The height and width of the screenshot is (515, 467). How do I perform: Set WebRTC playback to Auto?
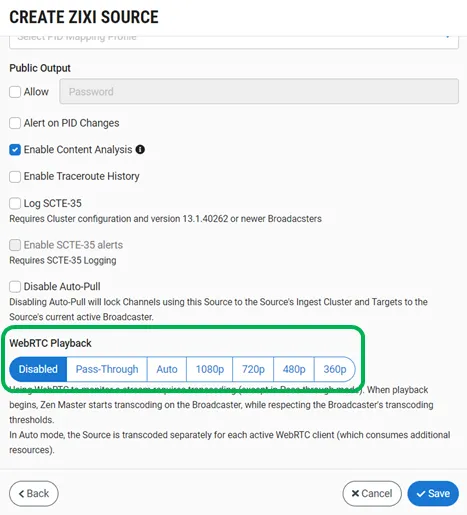(167, 369)
